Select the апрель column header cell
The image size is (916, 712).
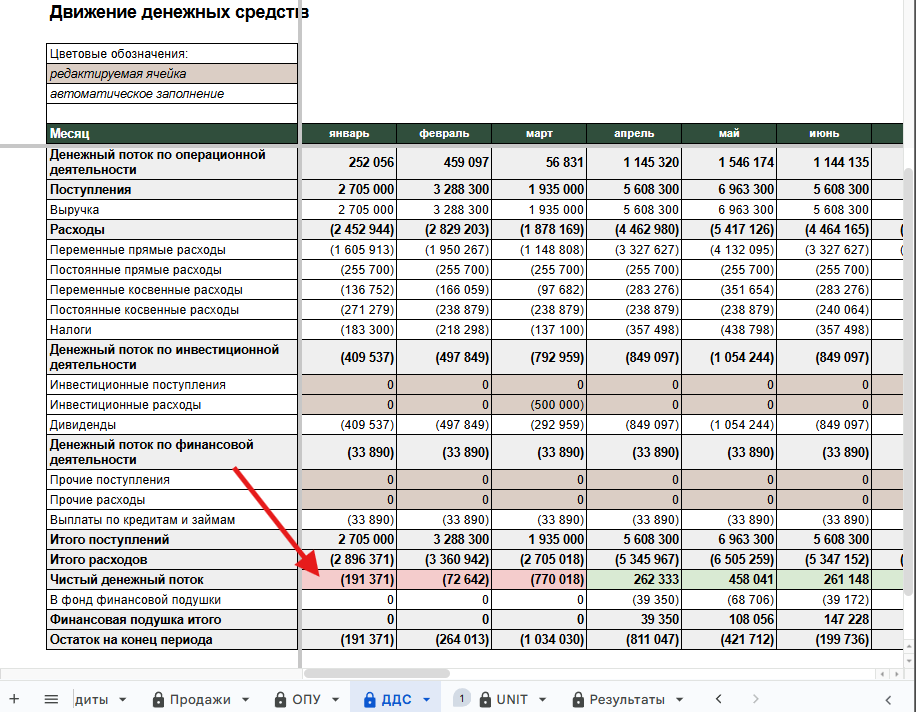tap(634, 133)
